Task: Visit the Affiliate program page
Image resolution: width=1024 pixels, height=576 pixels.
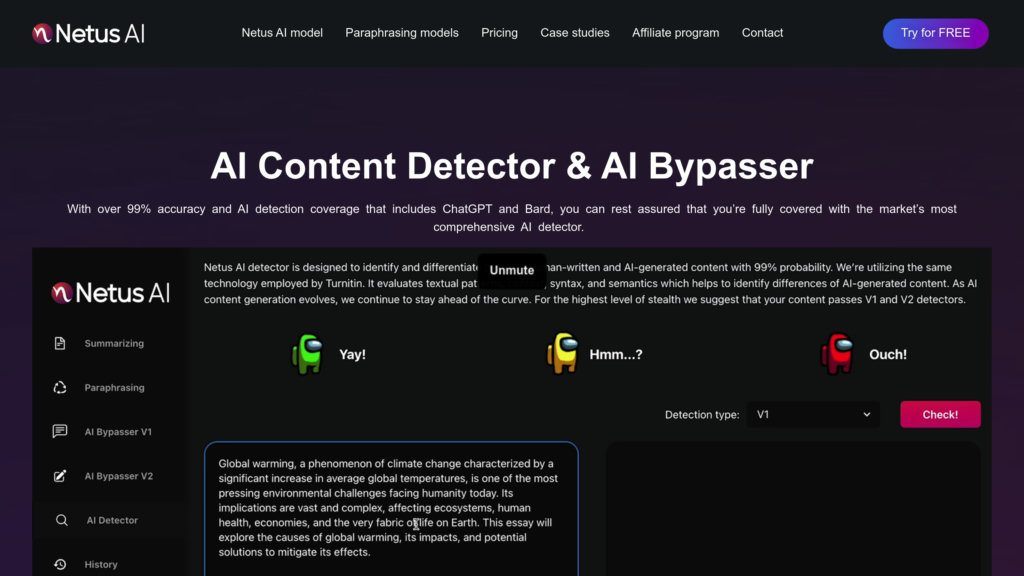Action: pyautogui.click(x=675, y=33)
